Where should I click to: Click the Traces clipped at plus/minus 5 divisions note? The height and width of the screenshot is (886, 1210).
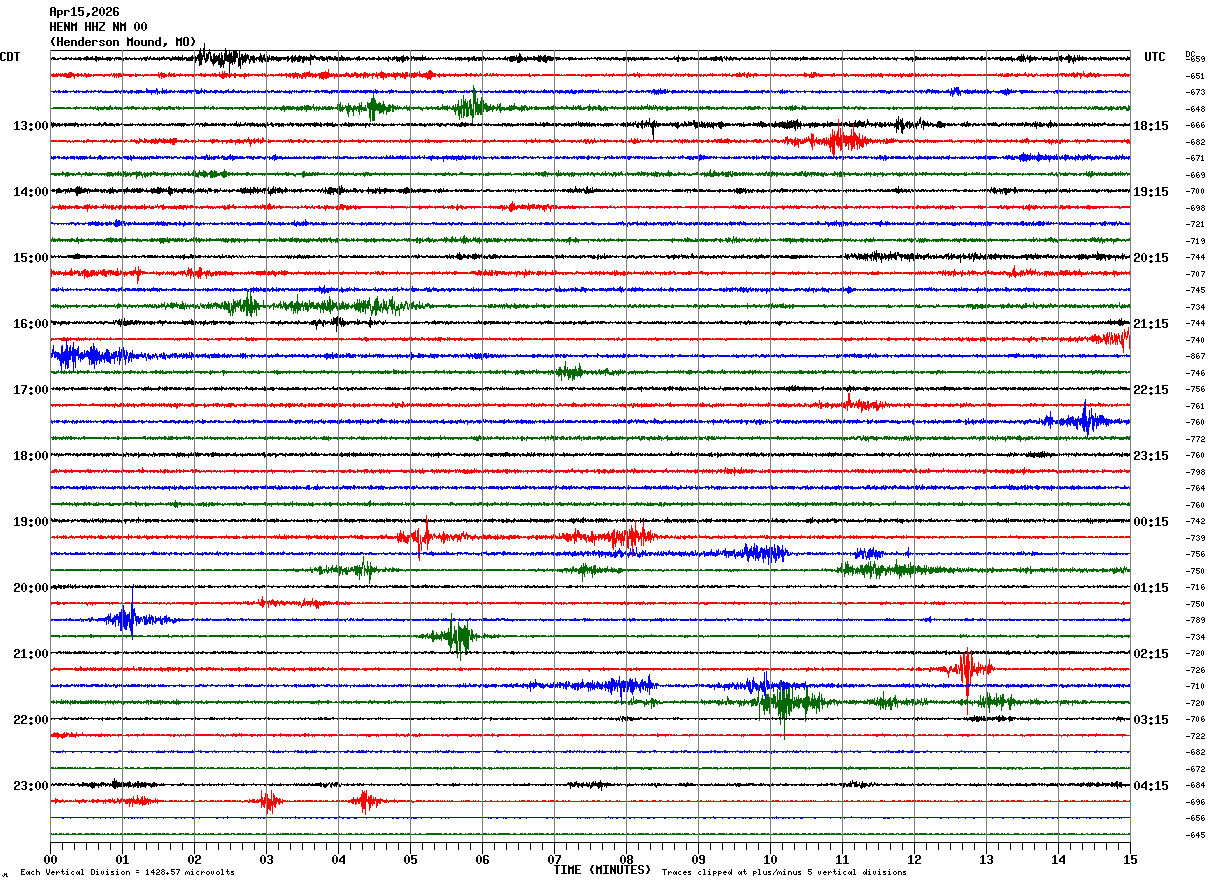(x=784, y=873)
